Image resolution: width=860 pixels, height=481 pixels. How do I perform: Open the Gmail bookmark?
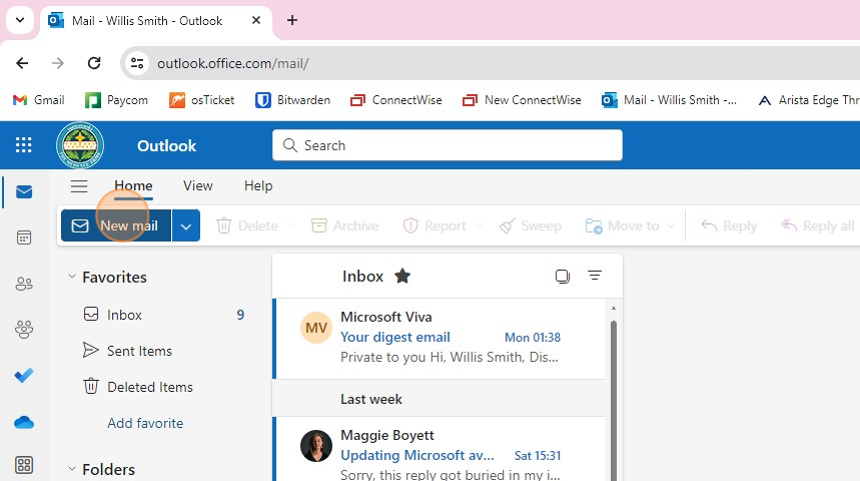click(38, 100)
